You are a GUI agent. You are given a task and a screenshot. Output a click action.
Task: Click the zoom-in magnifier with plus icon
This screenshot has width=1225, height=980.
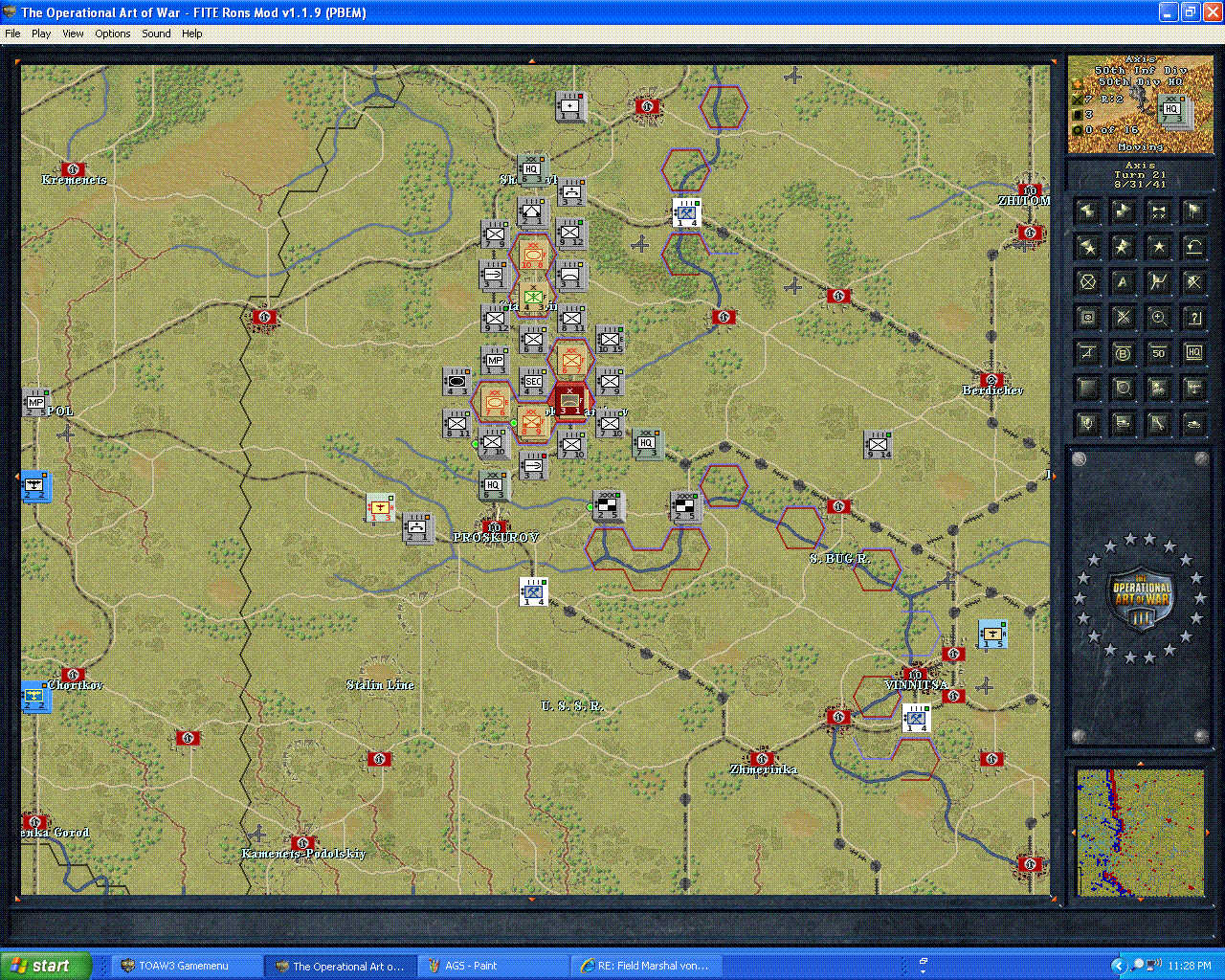[x=1158, y=318]
